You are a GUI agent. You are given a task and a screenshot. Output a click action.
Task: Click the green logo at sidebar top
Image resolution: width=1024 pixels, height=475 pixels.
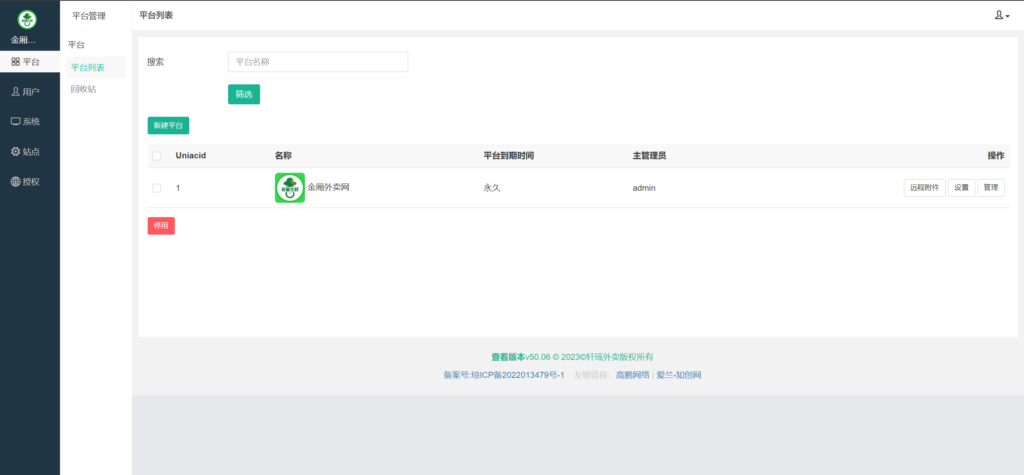(x=27, y=19)
